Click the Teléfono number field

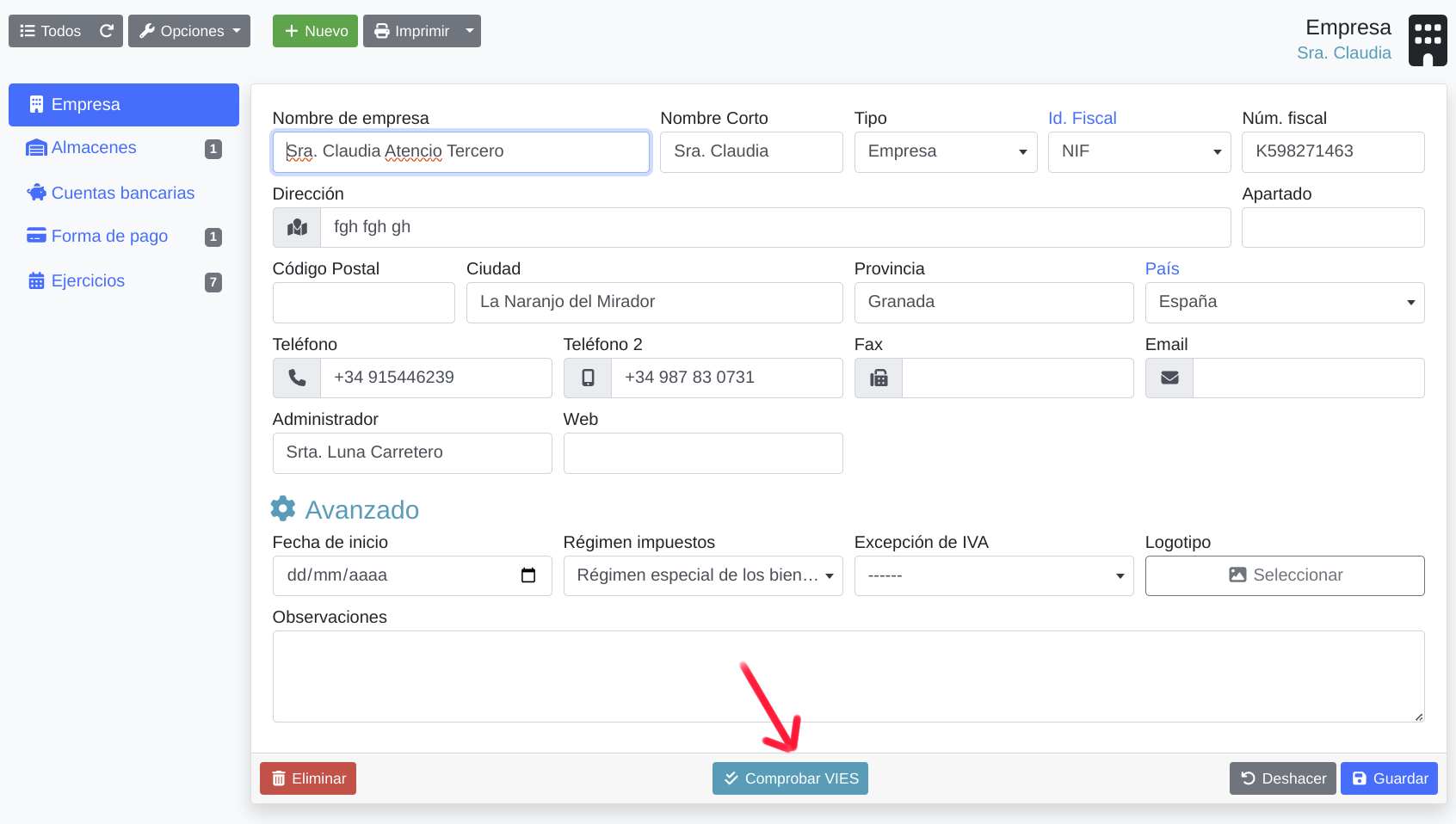pyautogui.click(x=436, y=378)
